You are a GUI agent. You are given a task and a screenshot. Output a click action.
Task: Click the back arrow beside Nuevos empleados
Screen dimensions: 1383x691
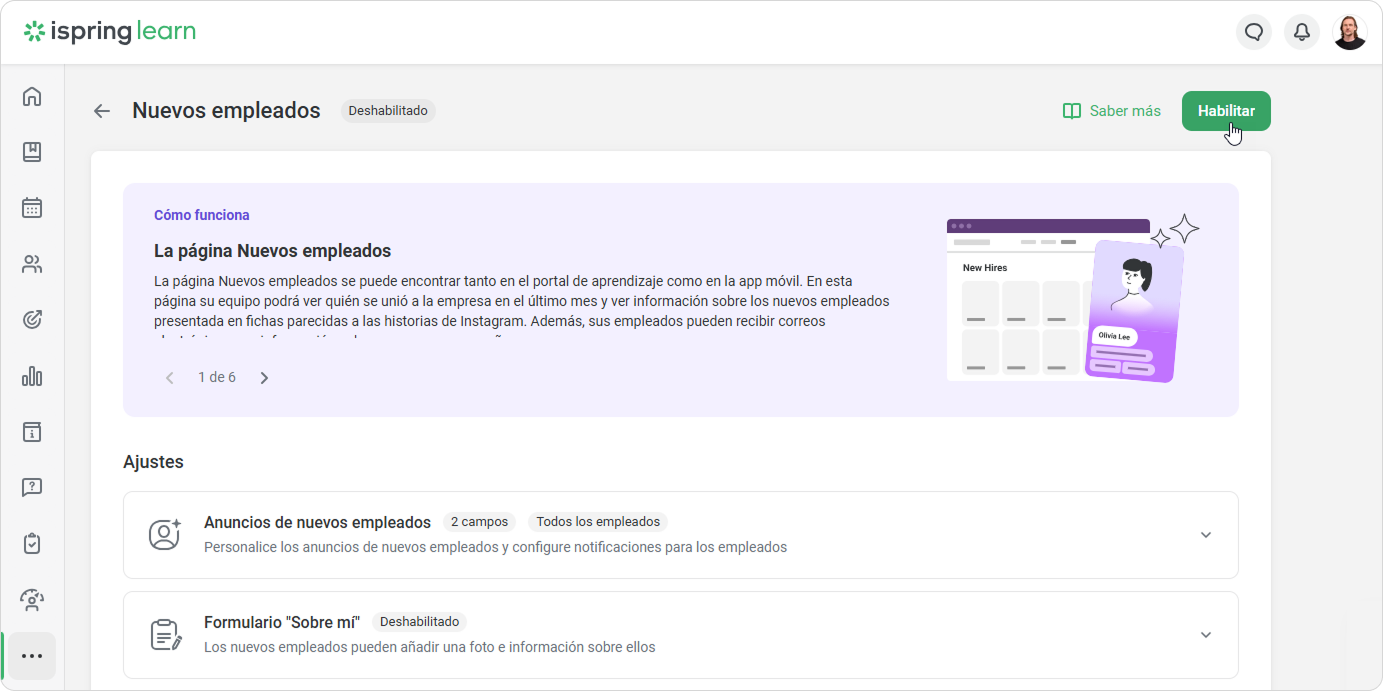[102, 111]
